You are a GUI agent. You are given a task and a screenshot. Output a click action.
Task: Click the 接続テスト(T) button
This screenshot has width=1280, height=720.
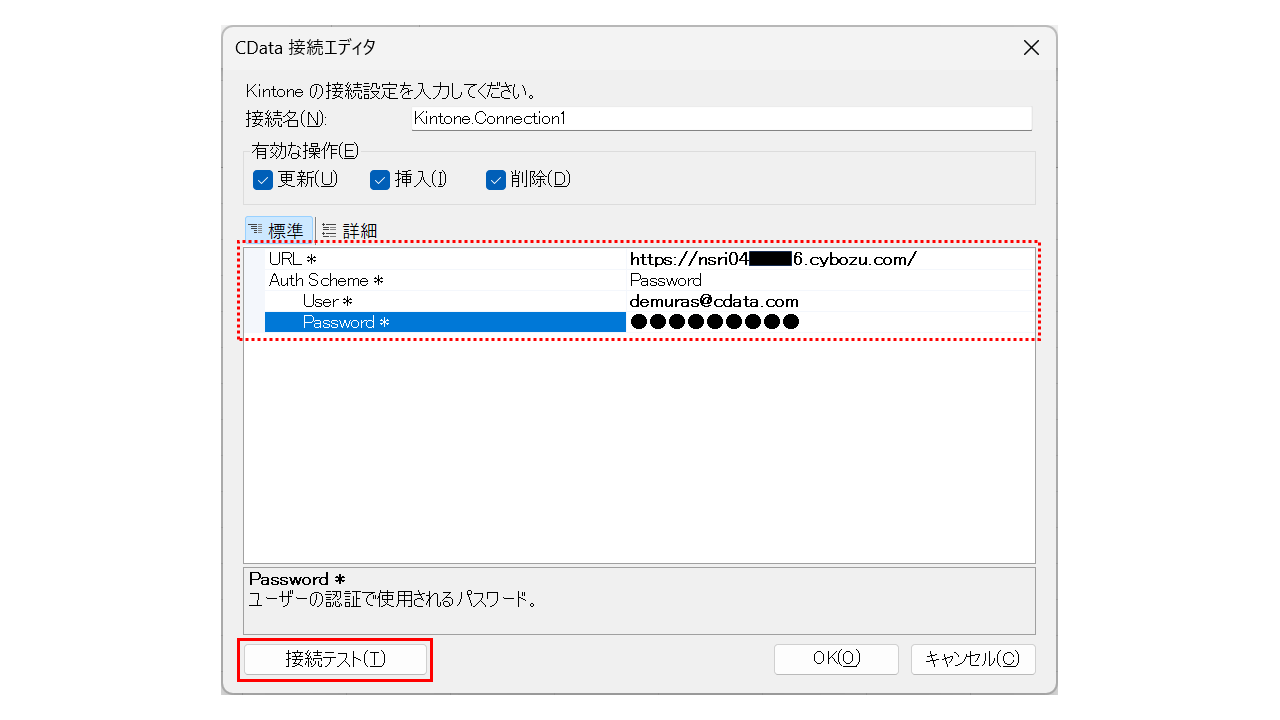[x=336, y=659]
